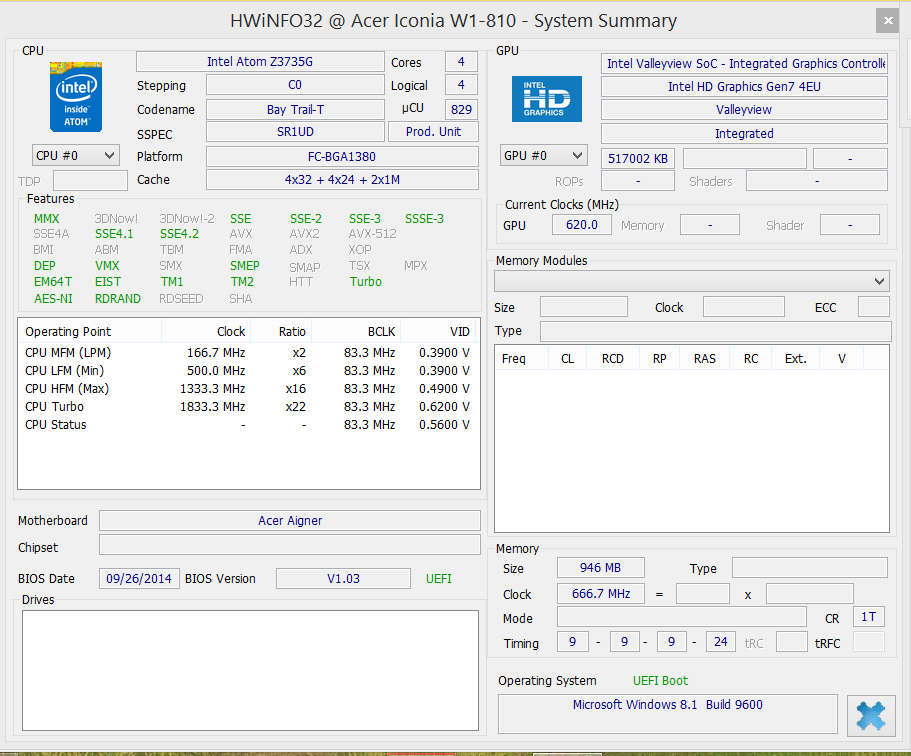Screen dimensions: 911x756
Task: Click the CR value 1T
Action: point(869,617)
